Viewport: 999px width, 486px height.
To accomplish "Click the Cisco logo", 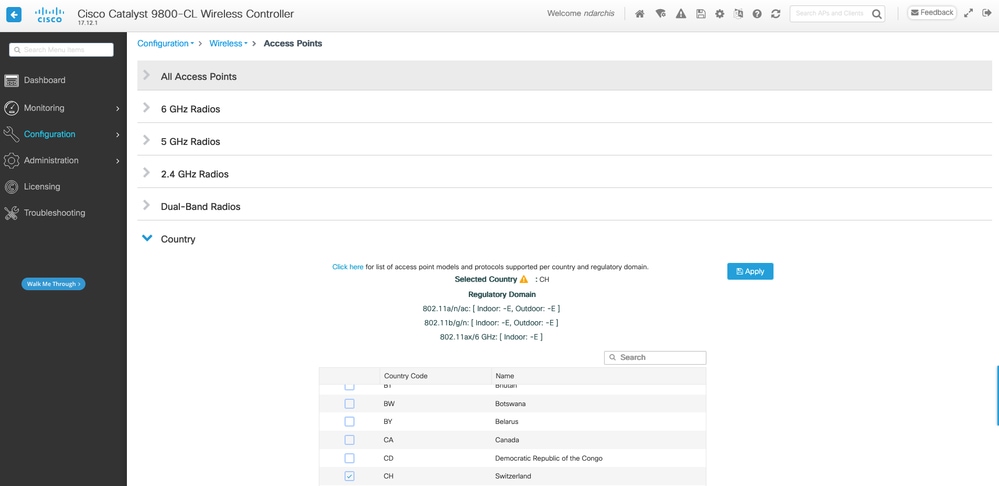I will click(x=50, y=15).
